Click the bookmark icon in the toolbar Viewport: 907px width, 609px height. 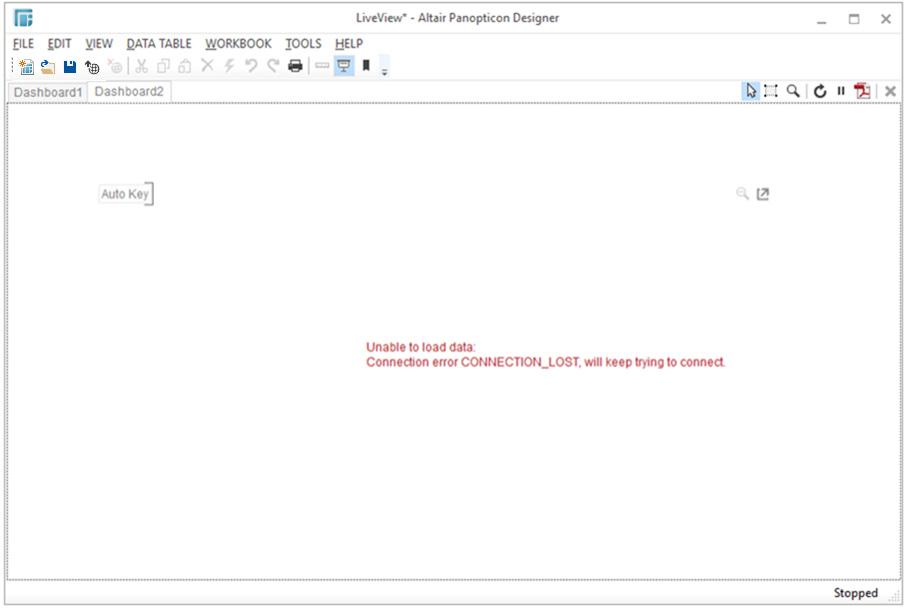point(366,65)
